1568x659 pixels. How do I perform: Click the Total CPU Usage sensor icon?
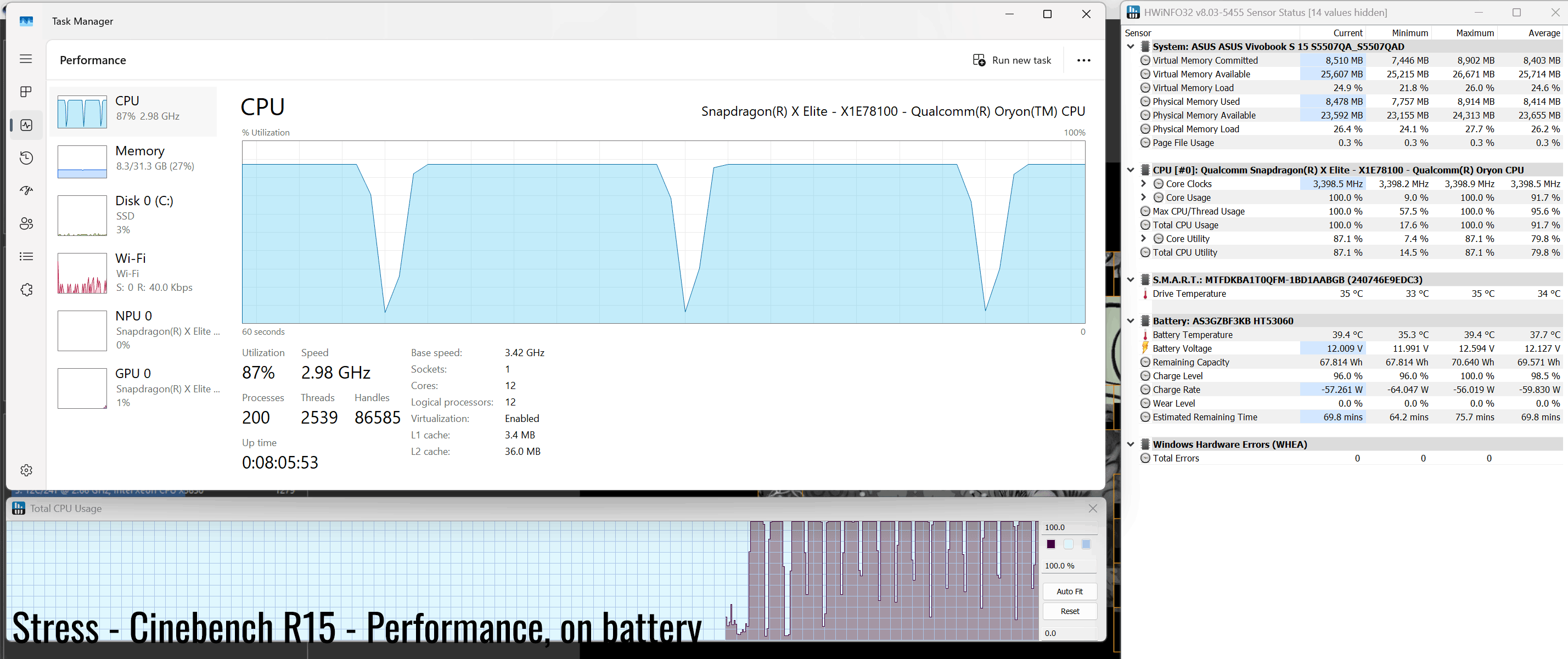click(x=1145, y=225)
